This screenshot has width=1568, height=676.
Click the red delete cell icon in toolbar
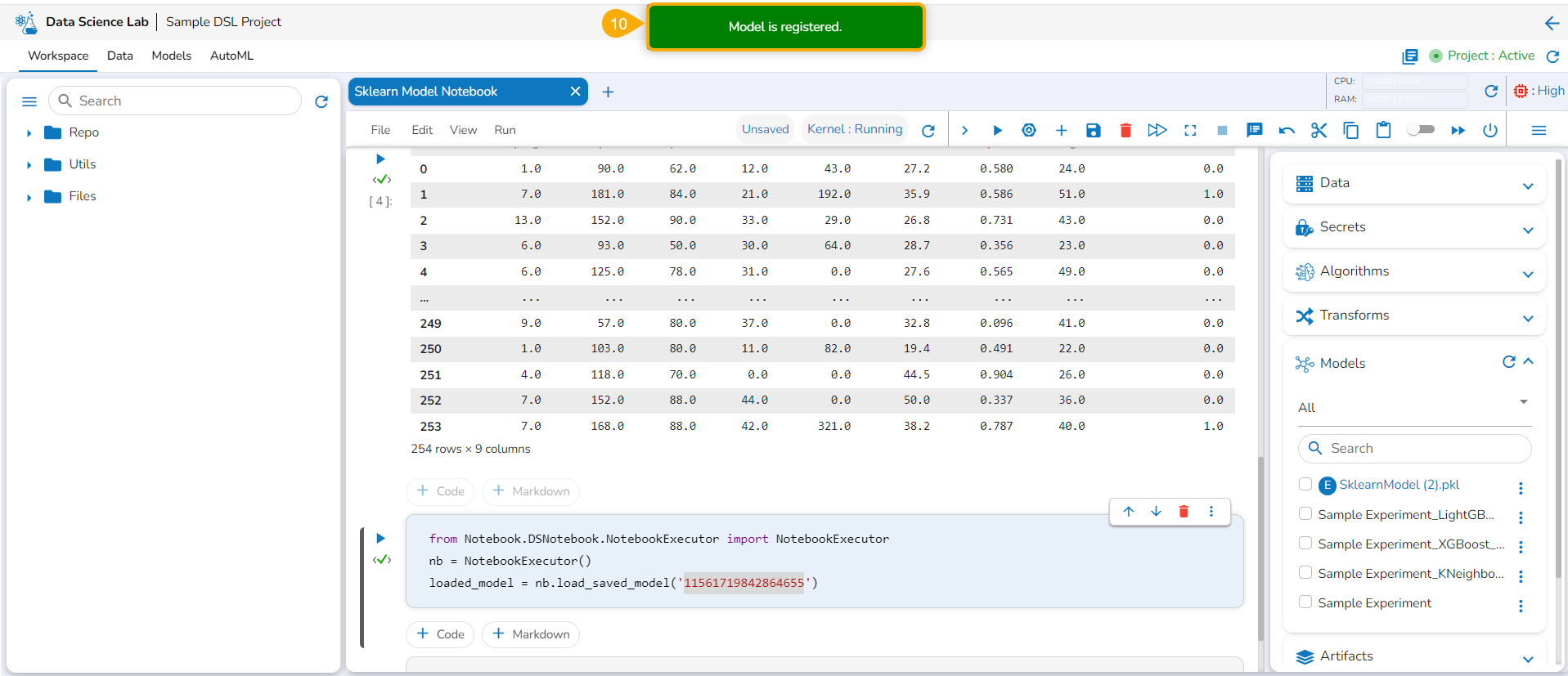point(1125,131)
